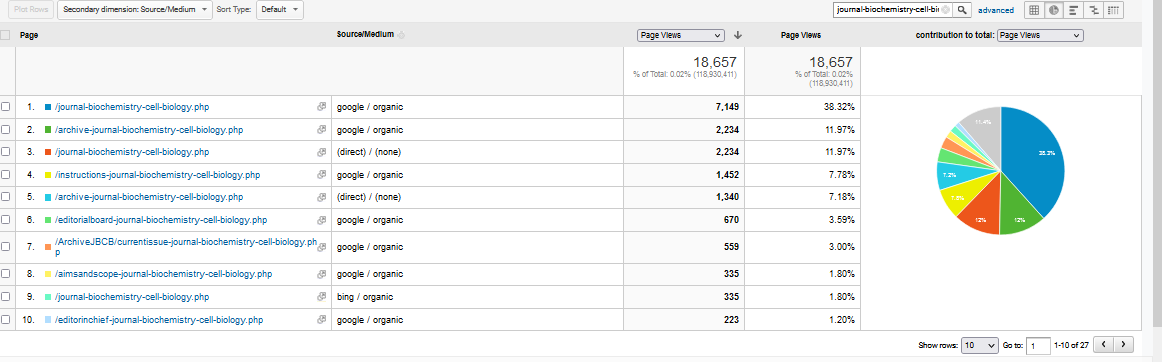Toggle the select-all rows checkbox in header
Image resolution: width=1162 pixels, height=362 pixels.
click(6, 35)
